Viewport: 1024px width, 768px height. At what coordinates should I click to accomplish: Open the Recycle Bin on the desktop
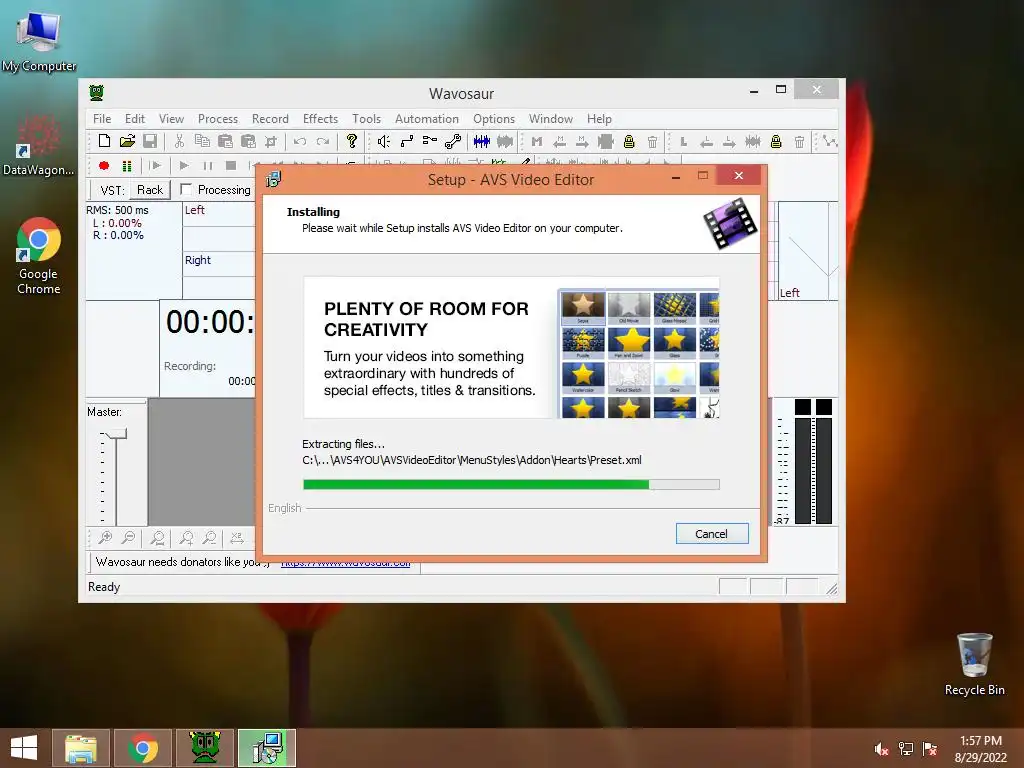[974, 664]
